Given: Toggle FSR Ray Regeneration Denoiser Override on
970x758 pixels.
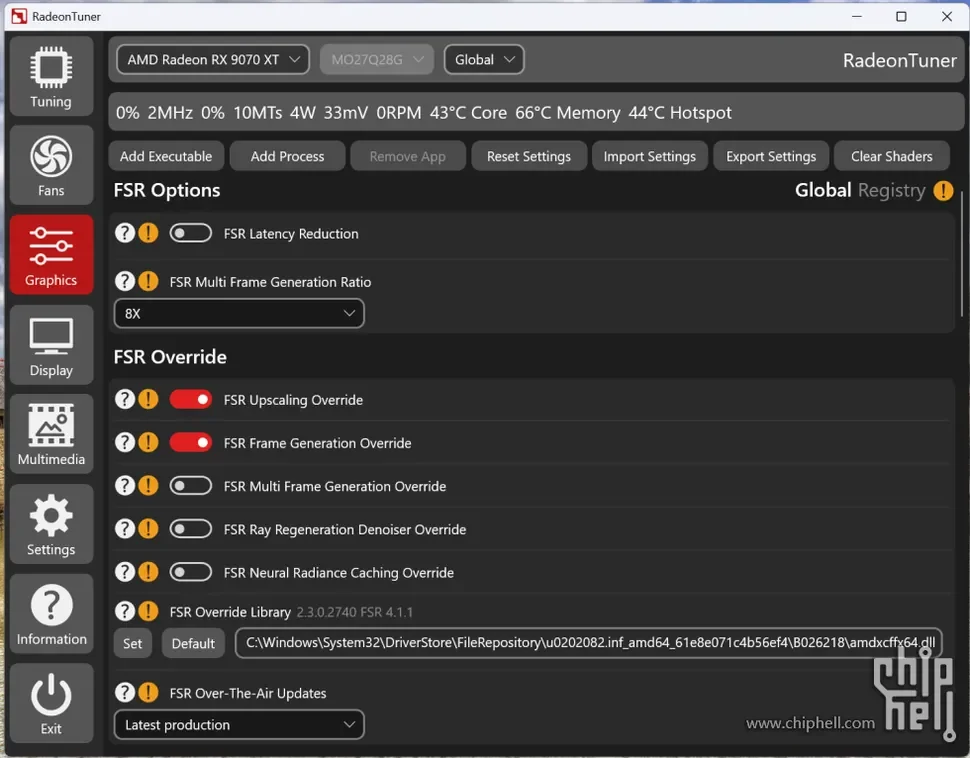Looking at the screenshot, I should [x=191, y=529].
